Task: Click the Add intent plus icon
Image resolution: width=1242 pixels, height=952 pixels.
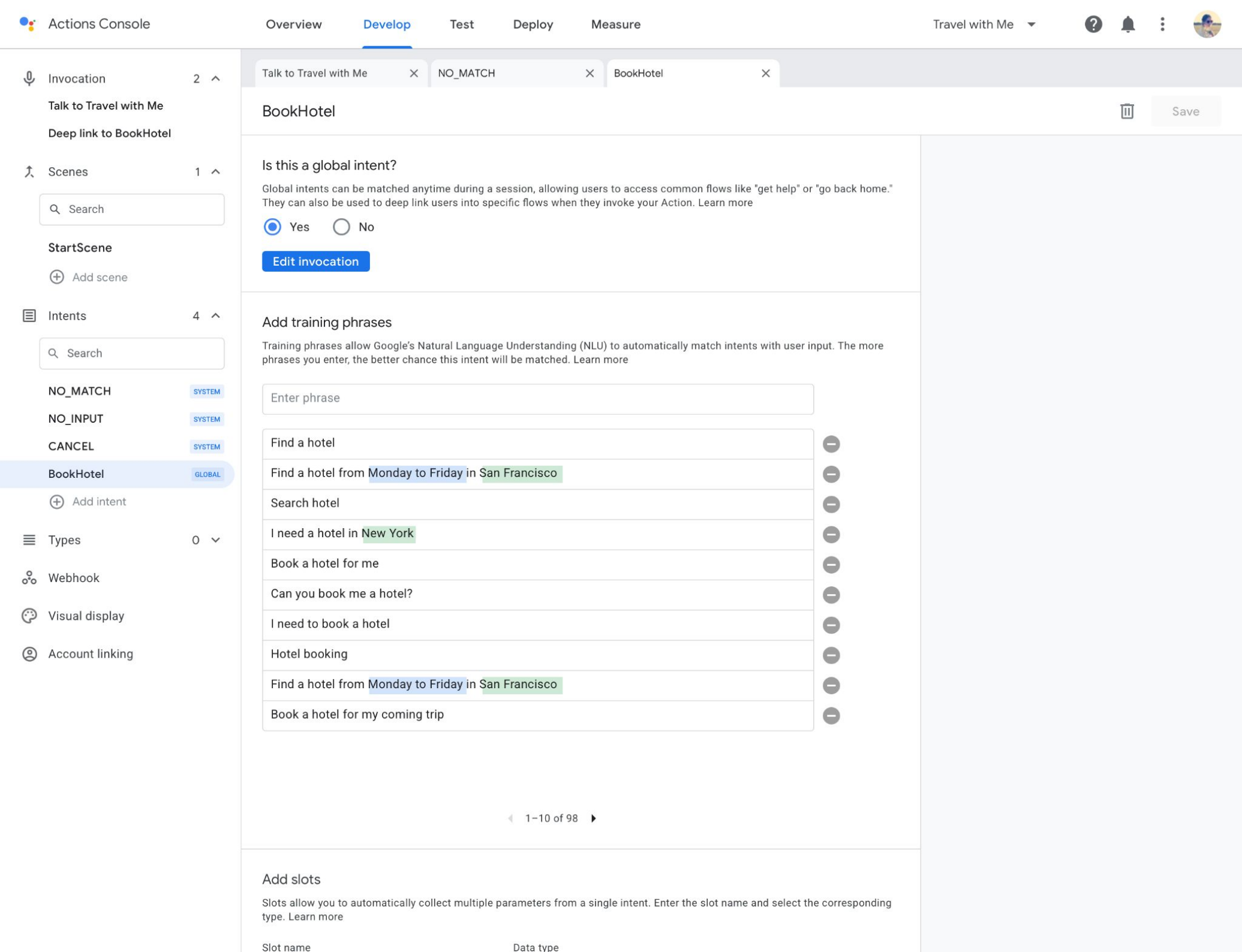Action: 56,502
